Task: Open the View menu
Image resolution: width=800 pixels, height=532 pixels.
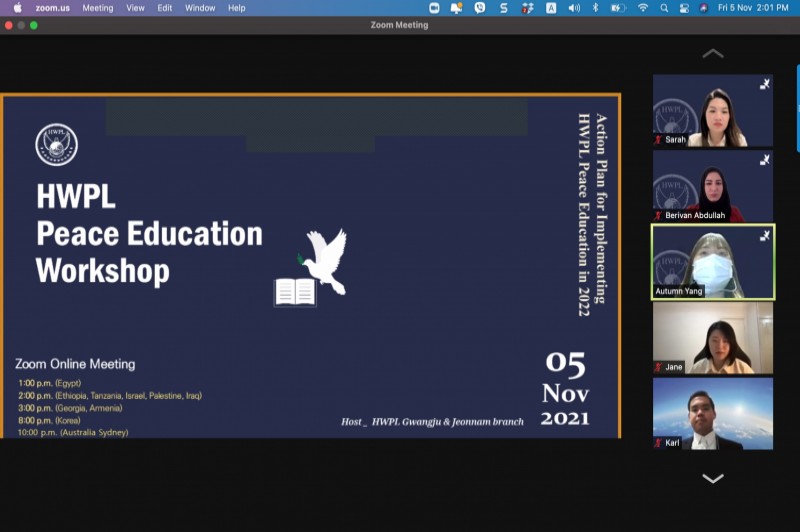Action: point(135,8)
